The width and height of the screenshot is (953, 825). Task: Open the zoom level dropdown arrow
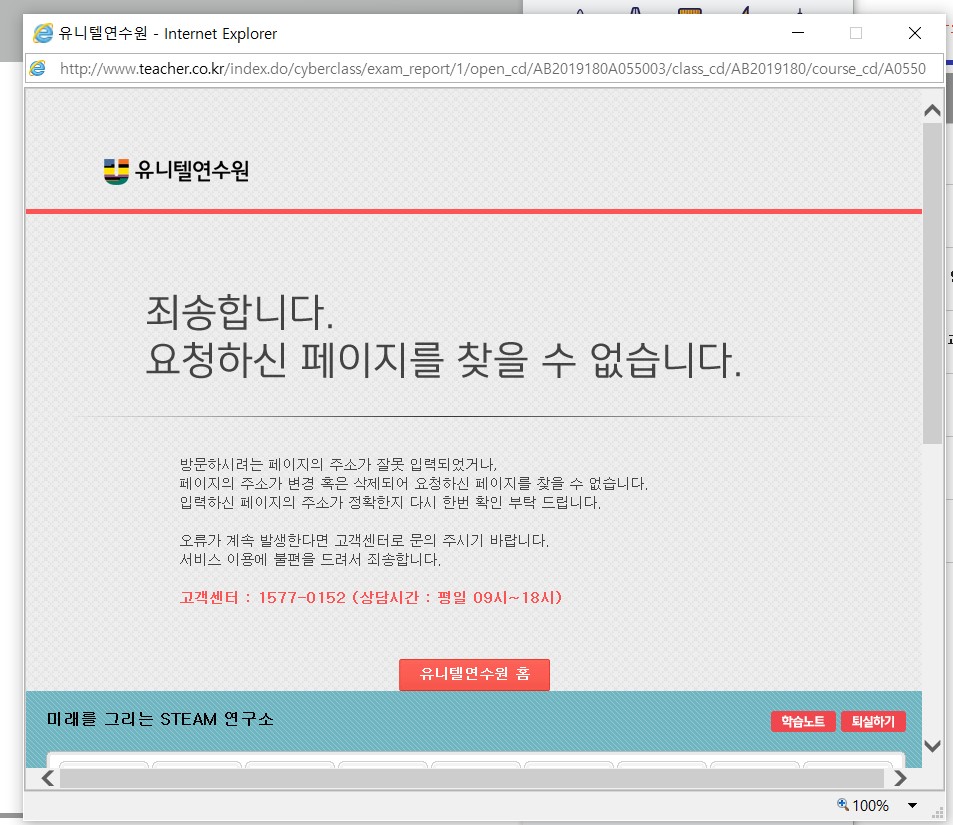point(912,806)
